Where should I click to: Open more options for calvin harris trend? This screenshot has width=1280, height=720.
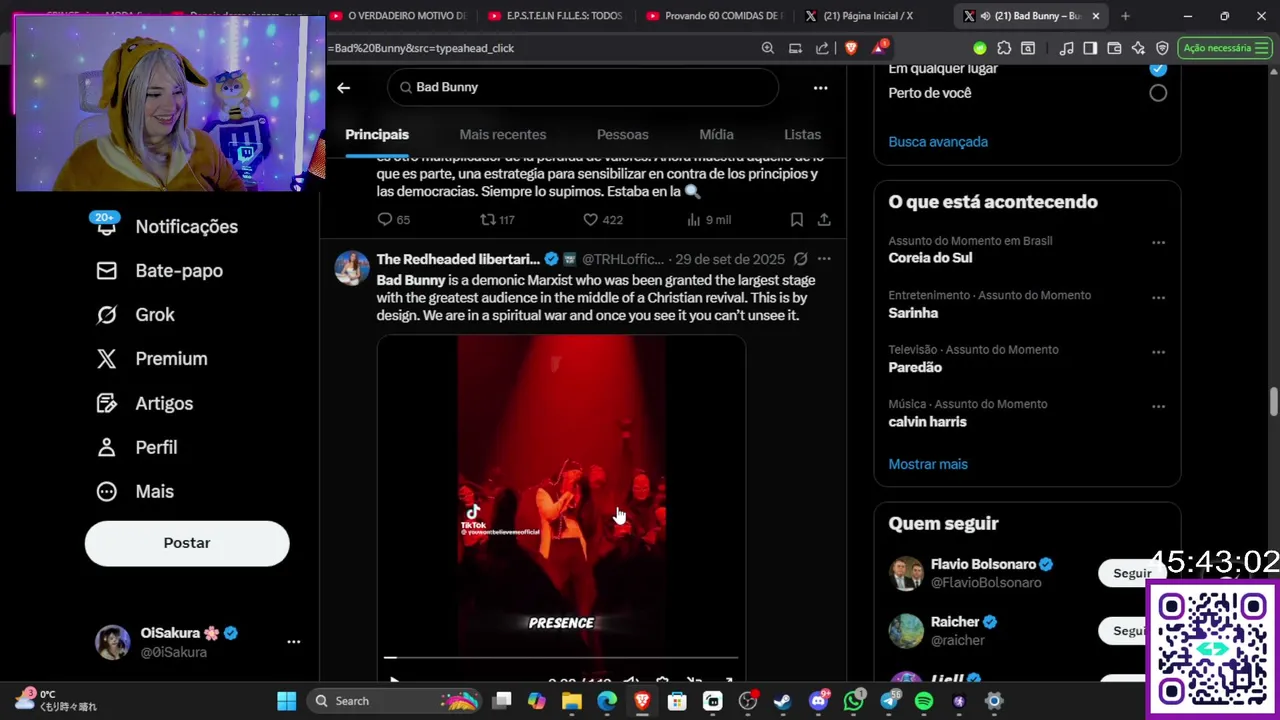coord(1158,407)
